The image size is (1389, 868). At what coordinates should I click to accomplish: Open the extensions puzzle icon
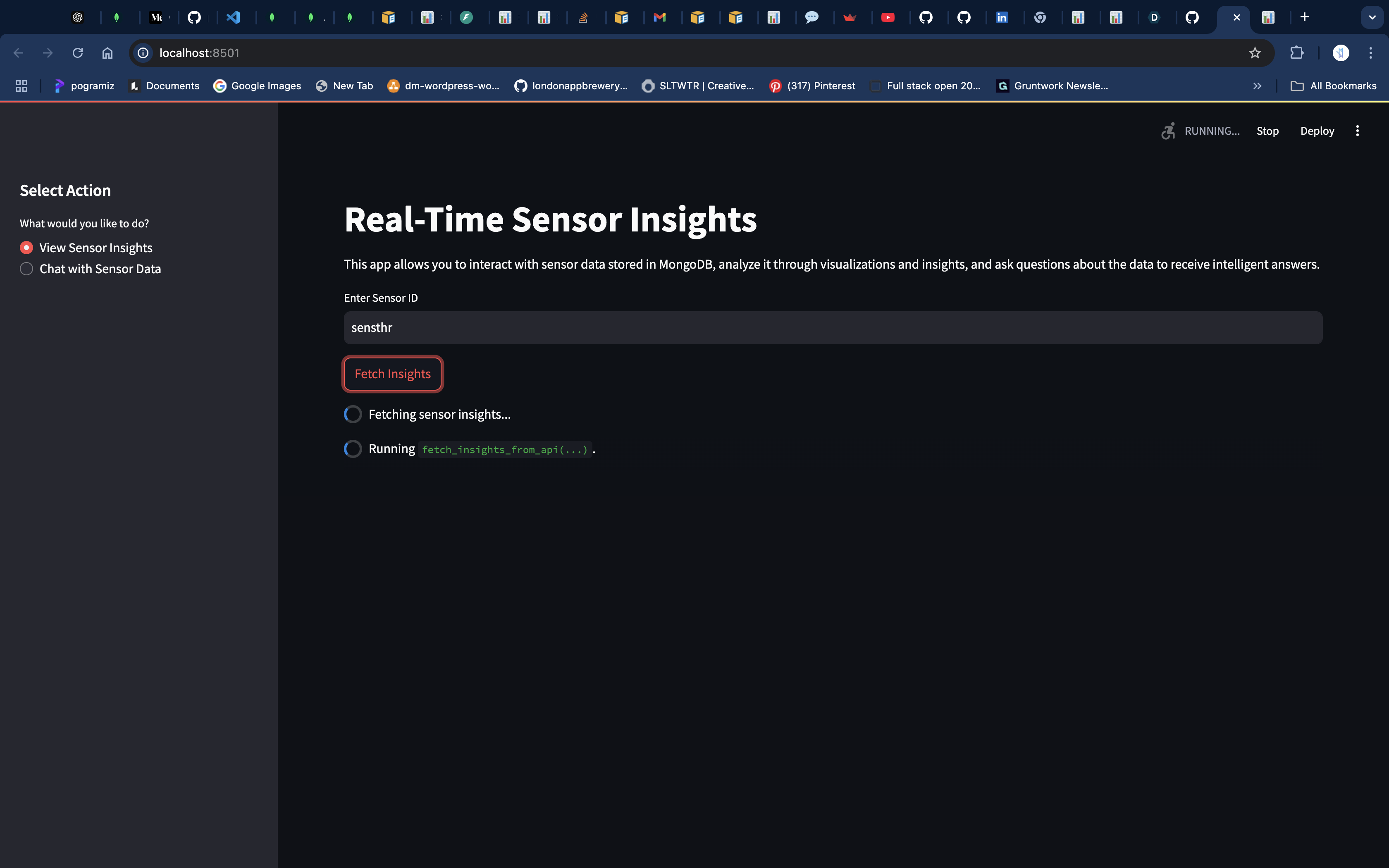point(1296,53)
